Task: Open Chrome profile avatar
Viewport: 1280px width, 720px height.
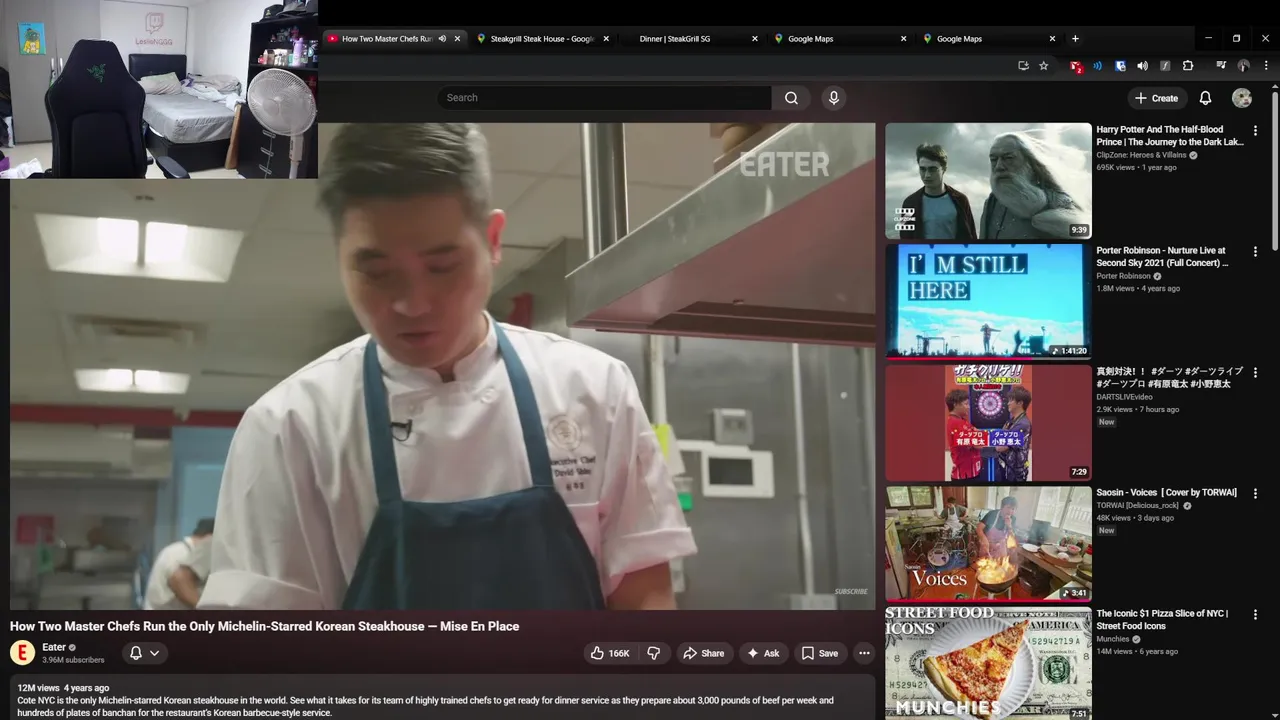Action: click(x=1244, y=66)
